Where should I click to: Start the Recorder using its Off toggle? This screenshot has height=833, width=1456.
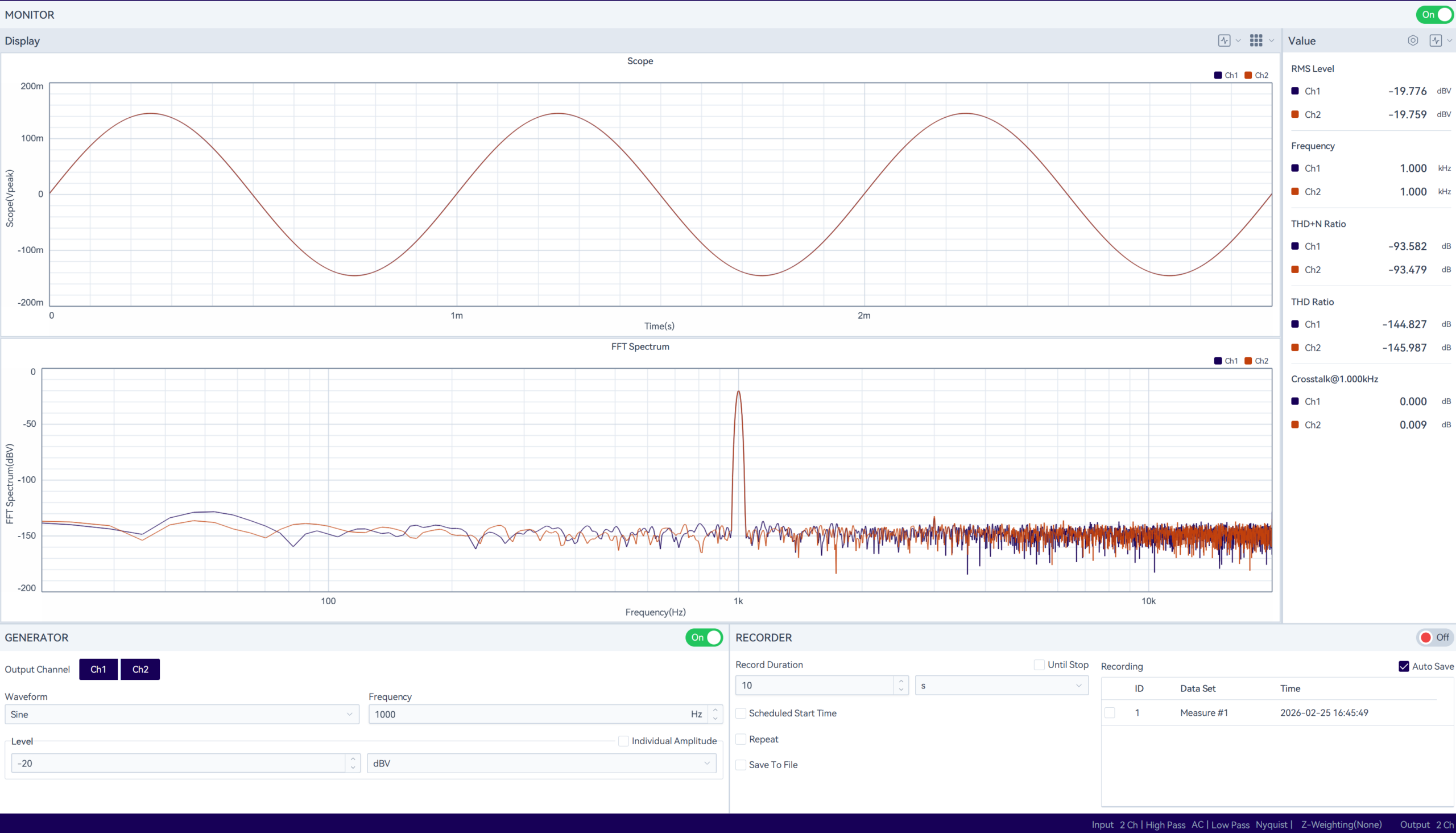pyautogui.click(x=1434, y=637)
